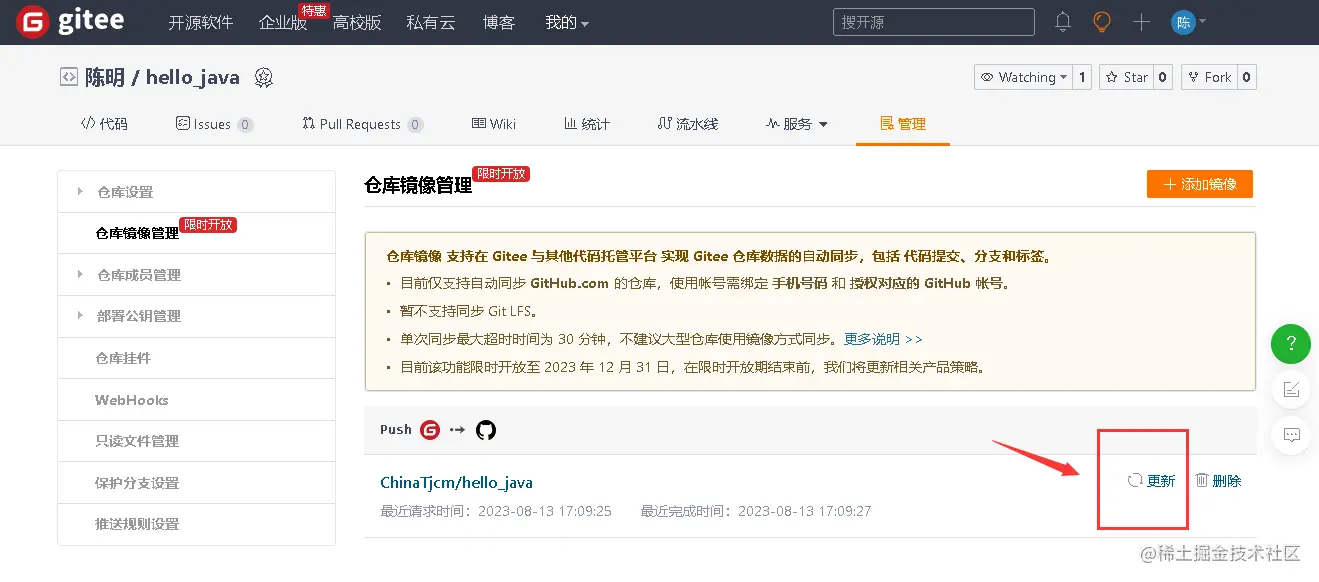Image resolution: width=1319 pixels, height=582 pixels.
Task: Click the 搜开源 search field
Action: click(x=933, y=22)
